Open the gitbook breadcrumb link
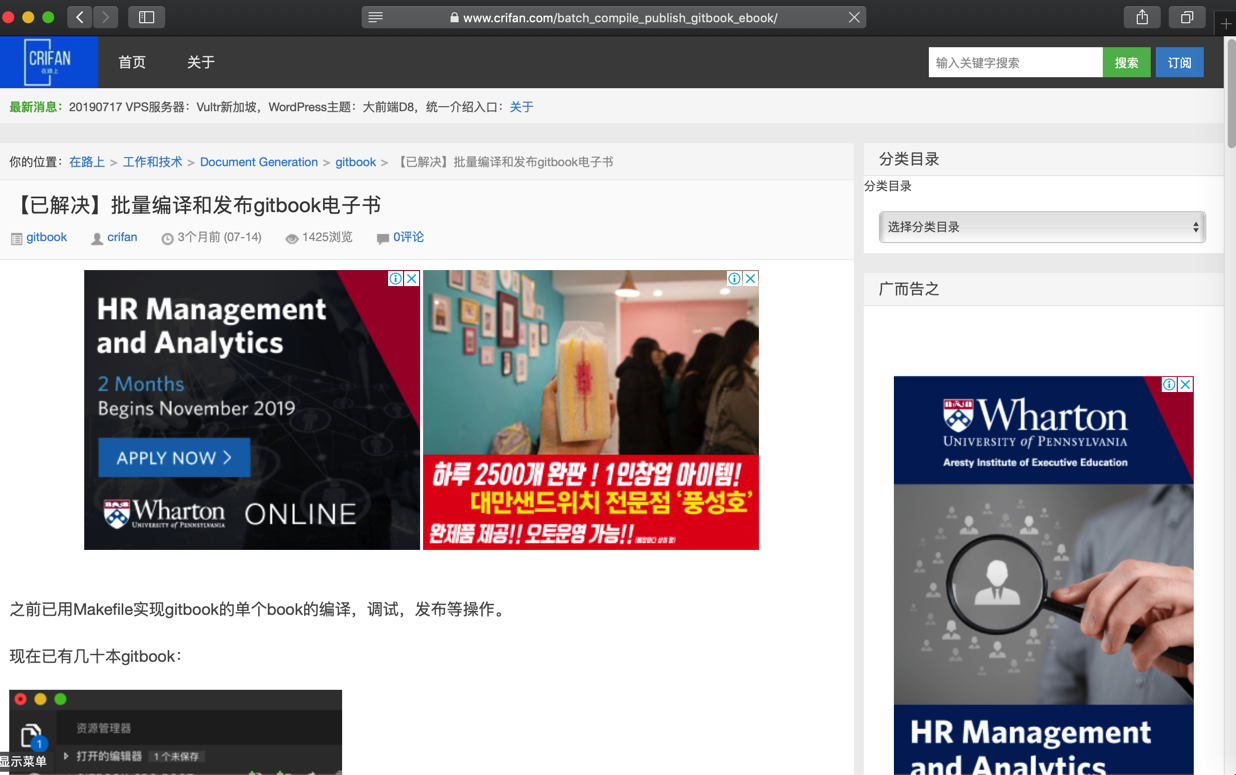Viewport: 1236px width, 775px height. point(355,162)
